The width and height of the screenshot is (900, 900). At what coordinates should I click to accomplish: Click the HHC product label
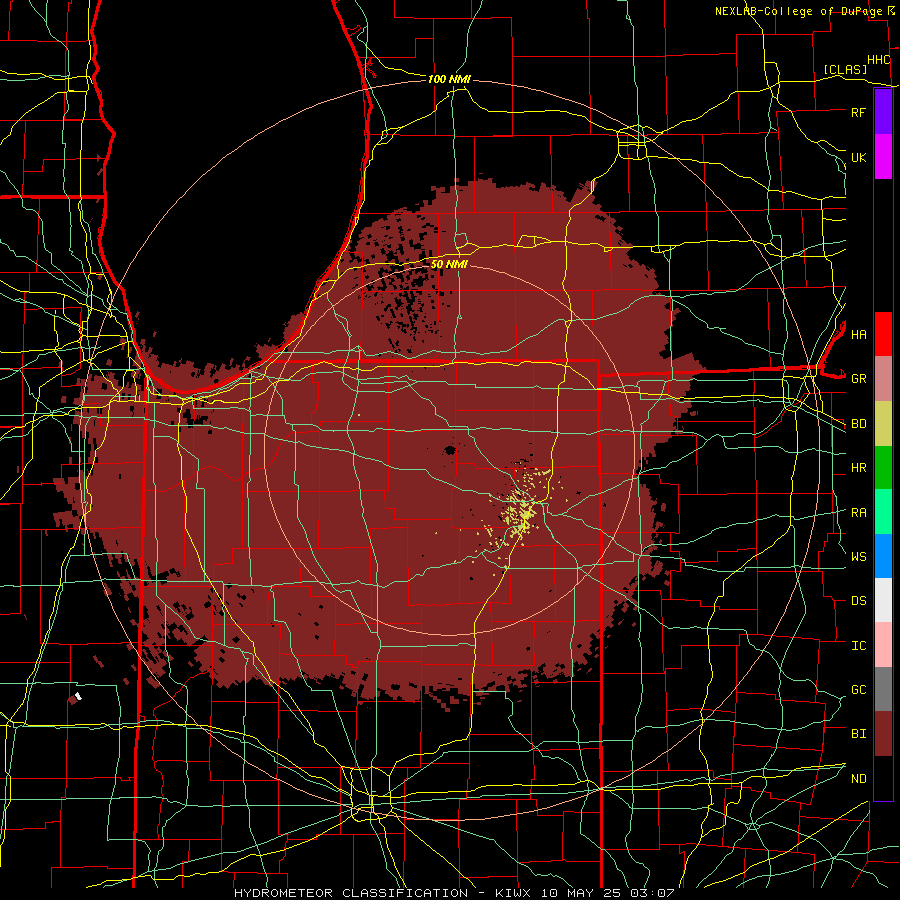click(878, 60)
